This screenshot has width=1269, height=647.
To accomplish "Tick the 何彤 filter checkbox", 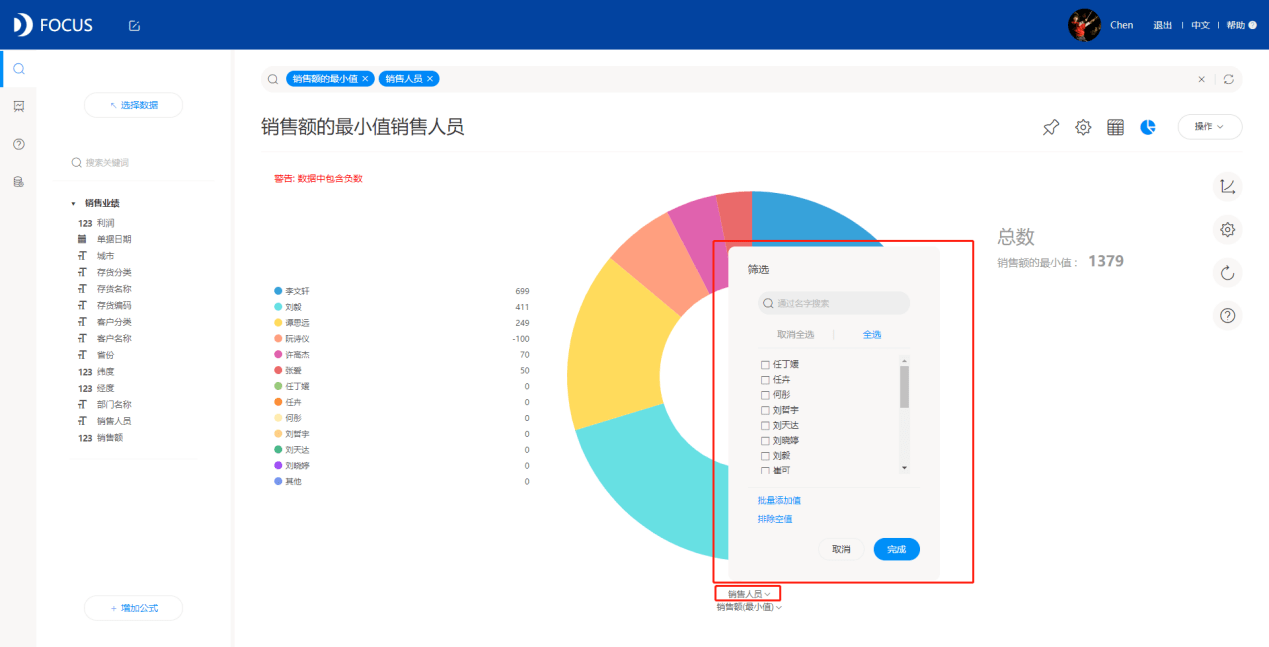I will (765, 395).
